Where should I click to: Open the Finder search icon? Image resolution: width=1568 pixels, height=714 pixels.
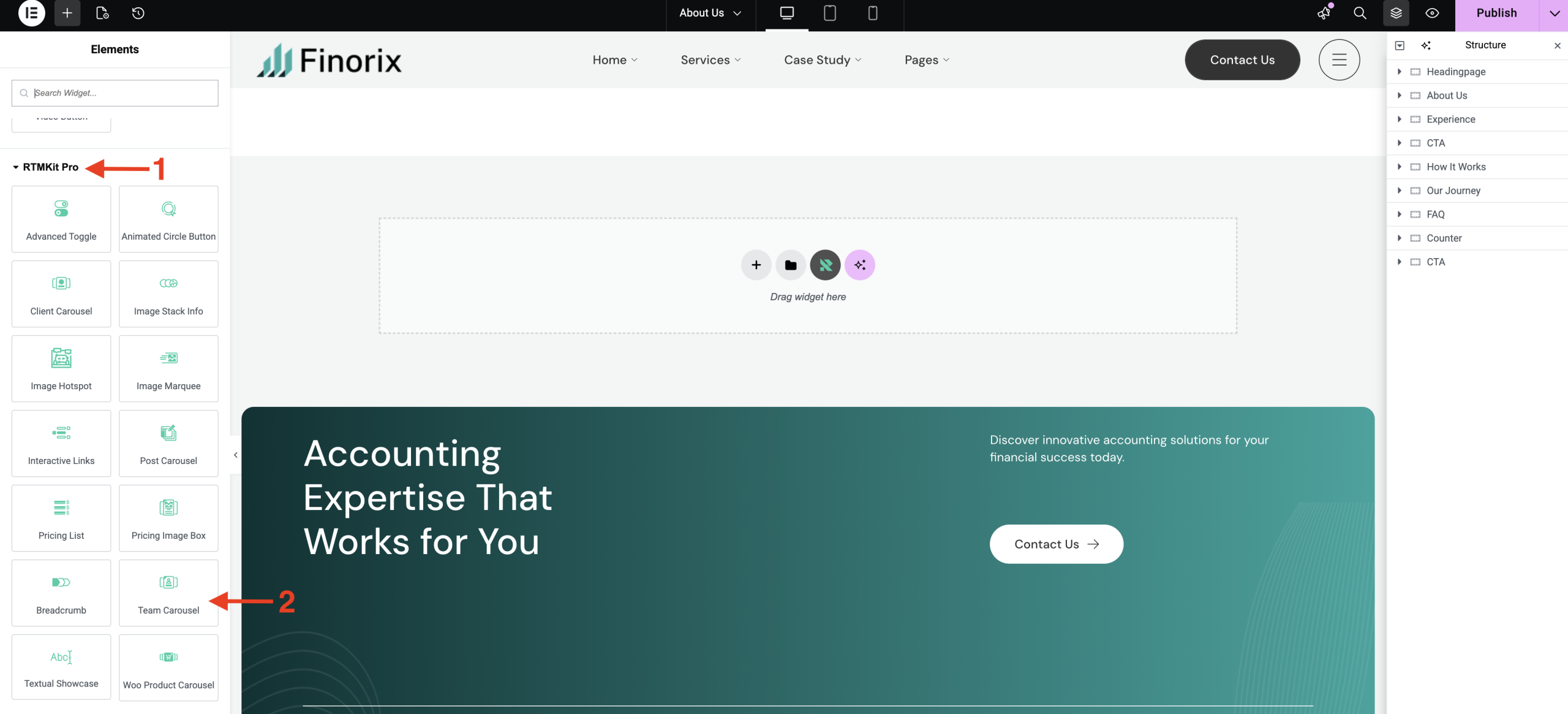pos(1360,13)
